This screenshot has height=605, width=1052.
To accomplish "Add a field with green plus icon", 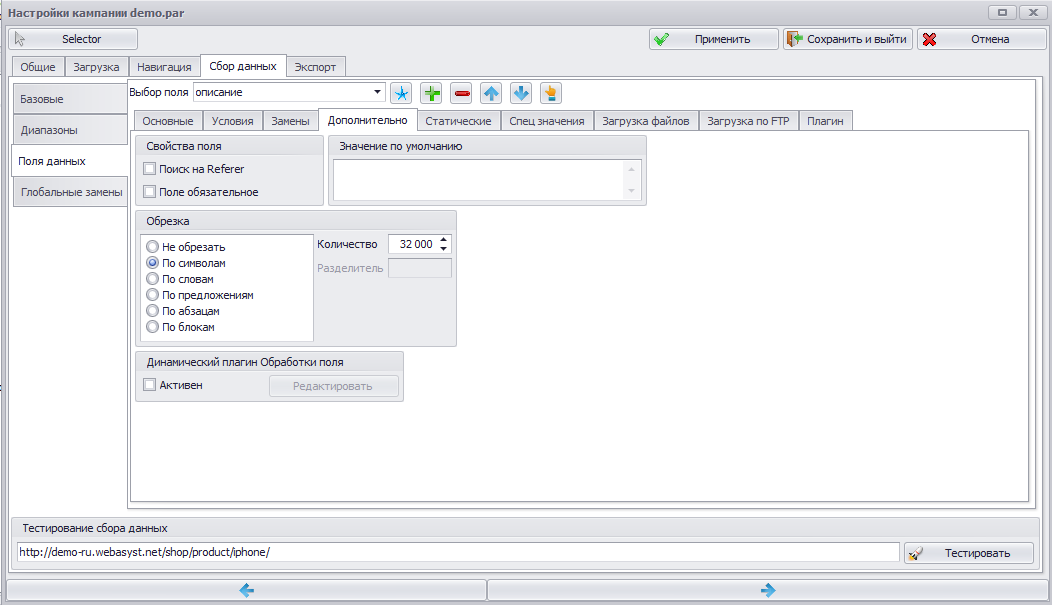I will click(431, 93).
